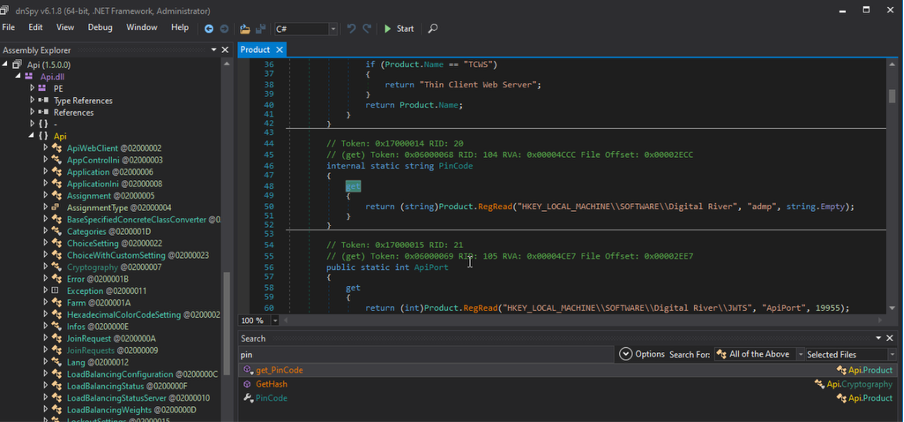This screenshot has height=422, width=904.
Task: Collapse the Api.dll module node
Action: [x=19, y=76]
